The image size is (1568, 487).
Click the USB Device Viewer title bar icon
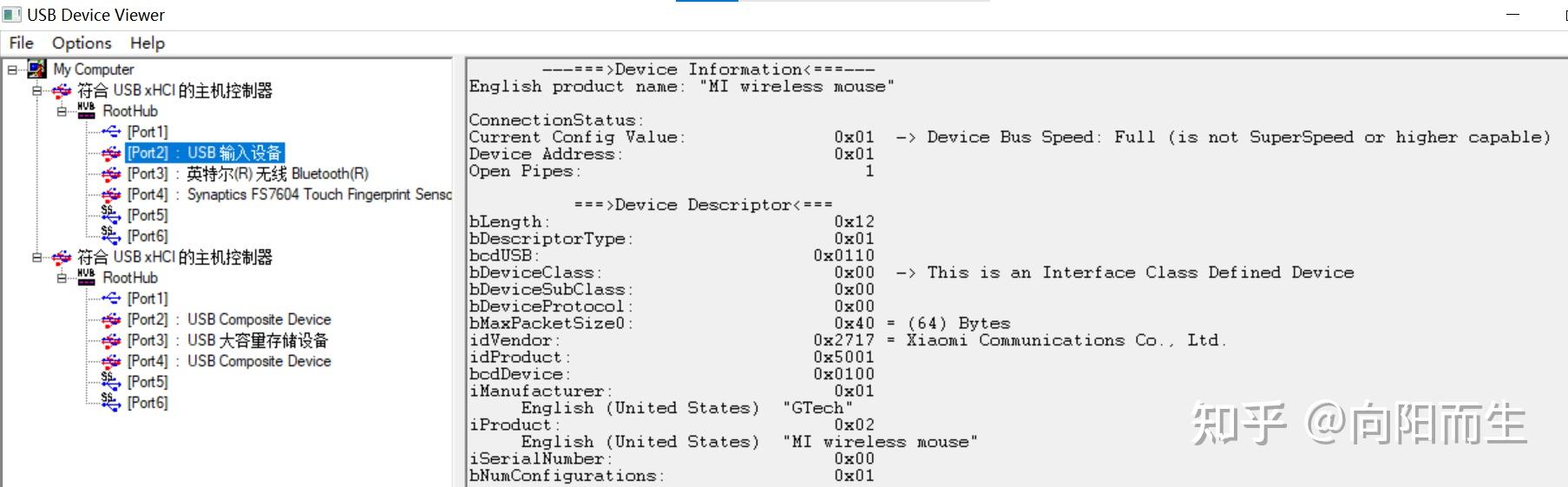coord(12,15)
